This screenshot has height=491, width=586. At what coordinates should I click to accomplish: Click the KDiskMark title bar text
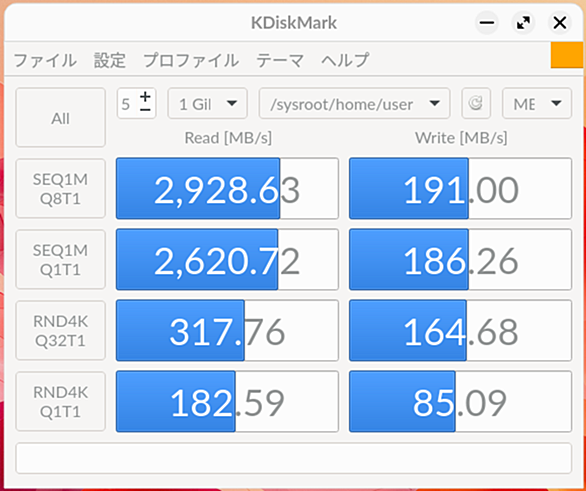coord(294,23)
